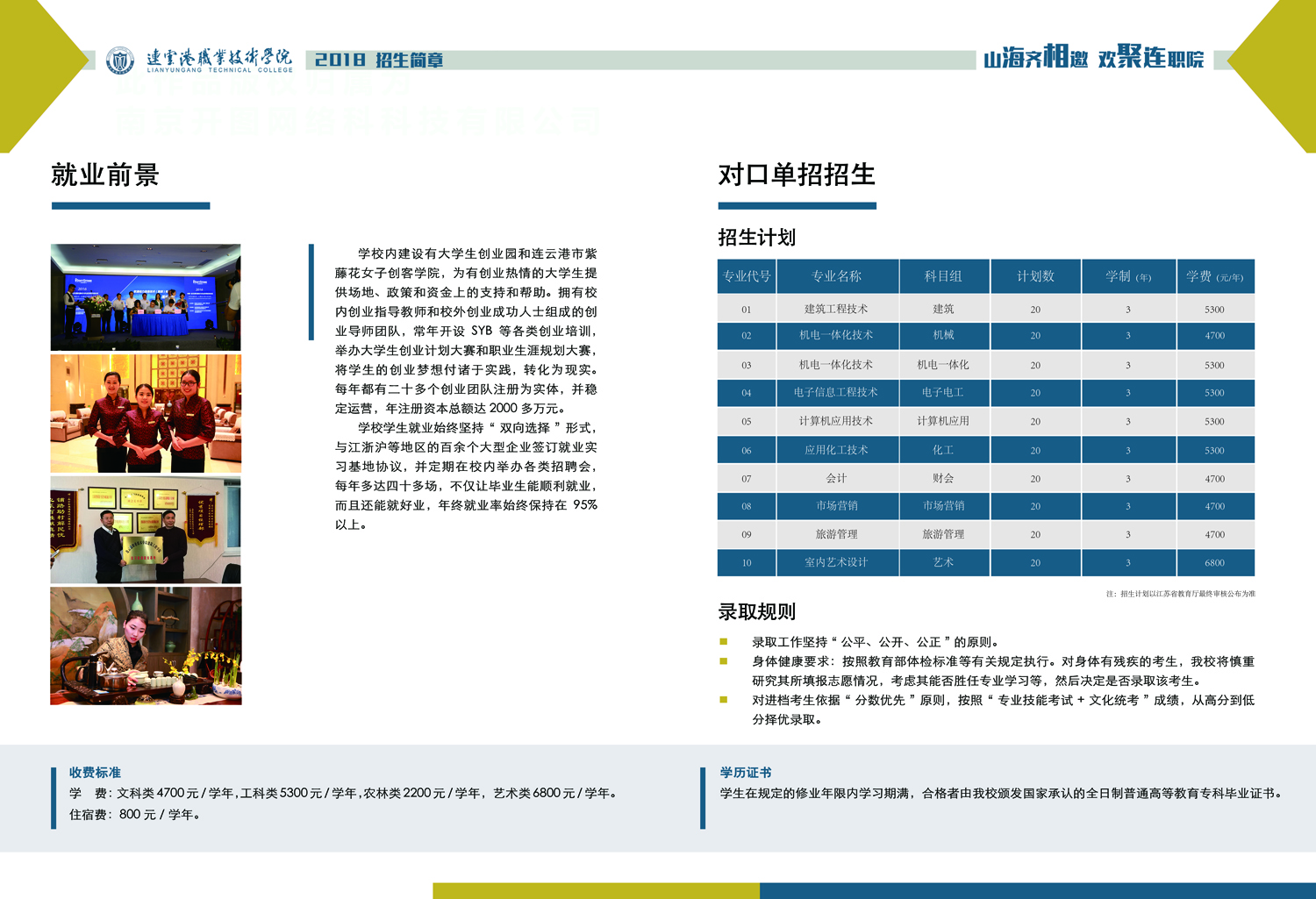Image resolution: width=1316 pixels, height=899 pixels.
Task: Click the "2018 招生简章" header title
Action: [379, 60]
